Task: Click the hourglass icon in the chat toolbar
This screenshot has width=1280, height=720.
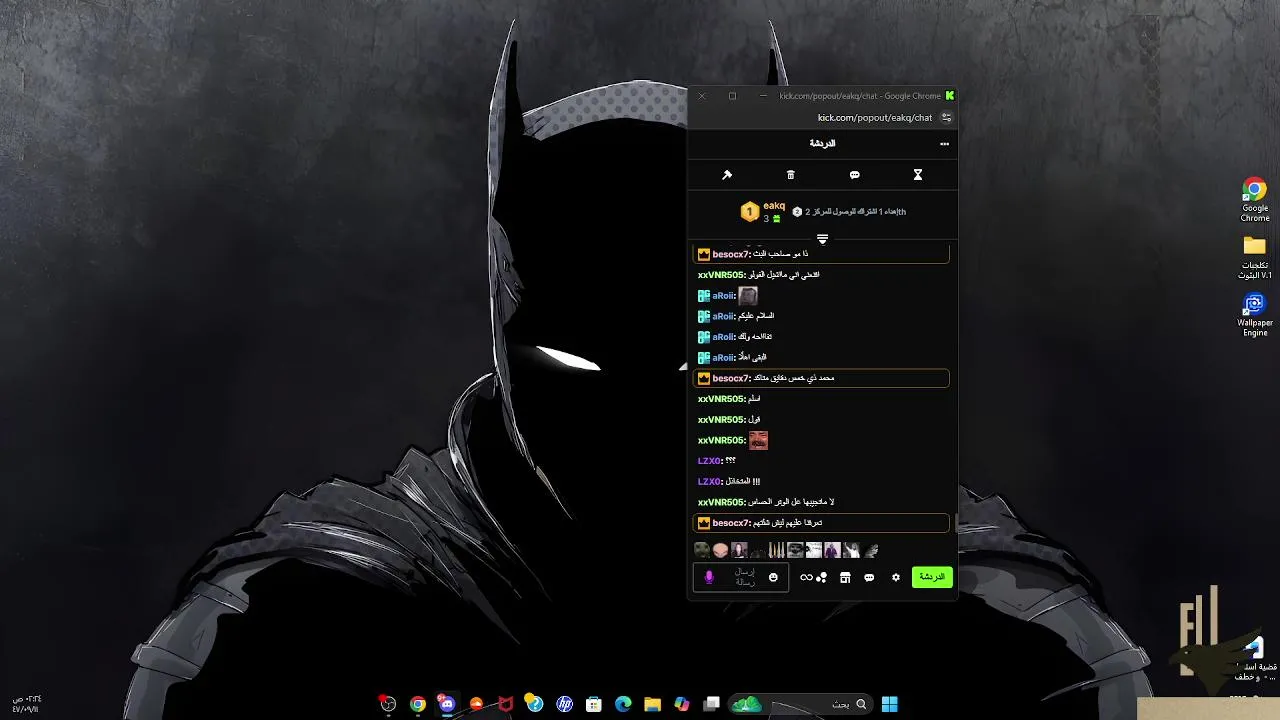Action: tap(917, 175)
